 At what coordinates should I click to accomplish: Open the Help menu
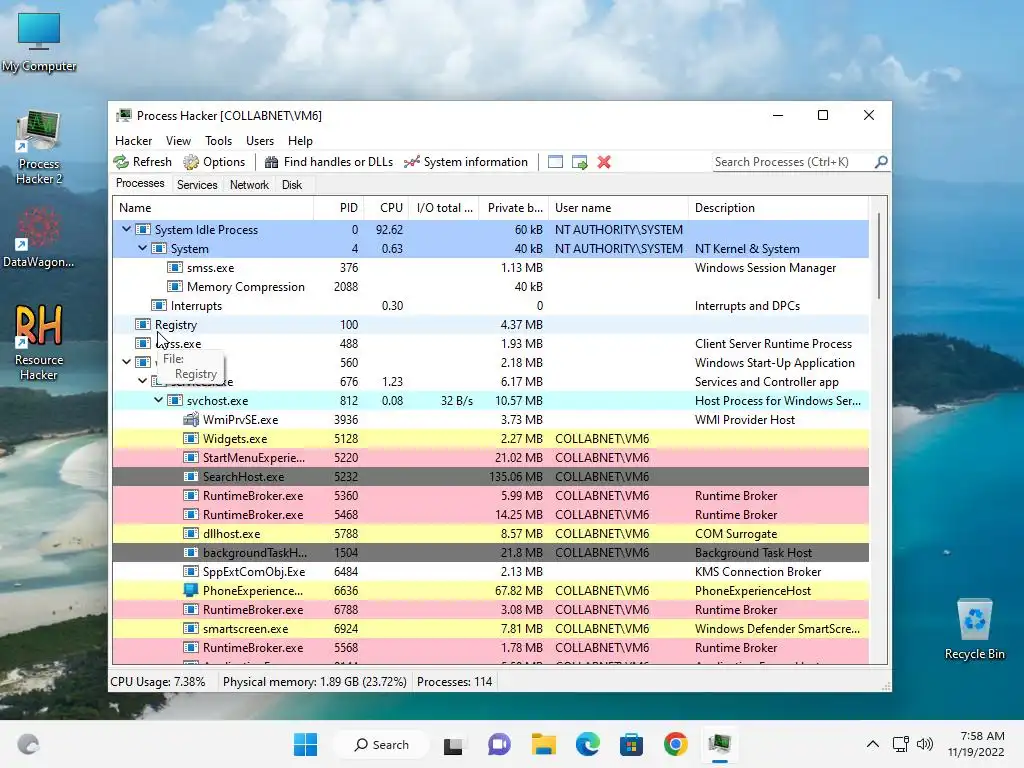click(x=300, y=141)
